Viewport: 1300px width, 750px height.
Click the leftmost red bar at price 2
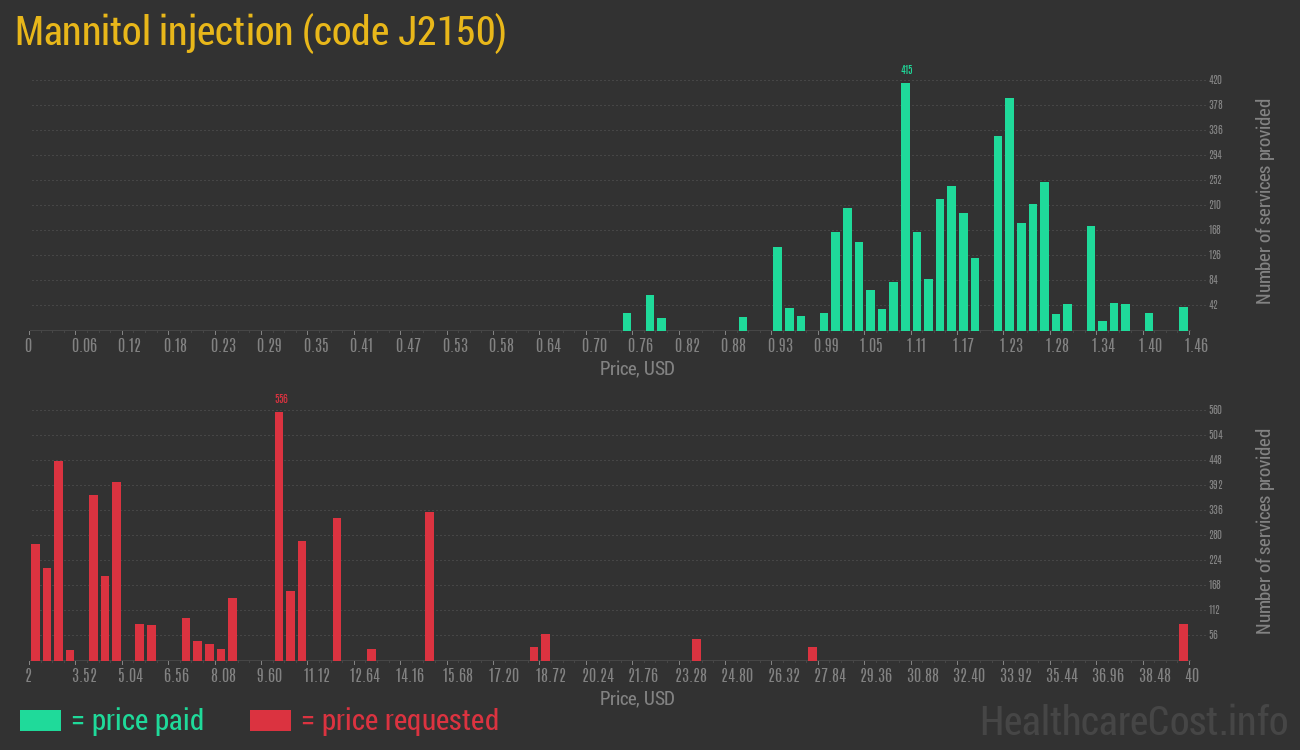[x=35, y=602]
